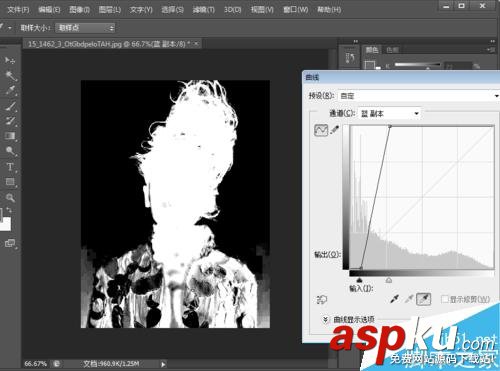The height and width of the screenshot is (371, 500).
Task: Click the foreground swatch in Color panel
Action: pyautogui.click(x=369, y=64)
